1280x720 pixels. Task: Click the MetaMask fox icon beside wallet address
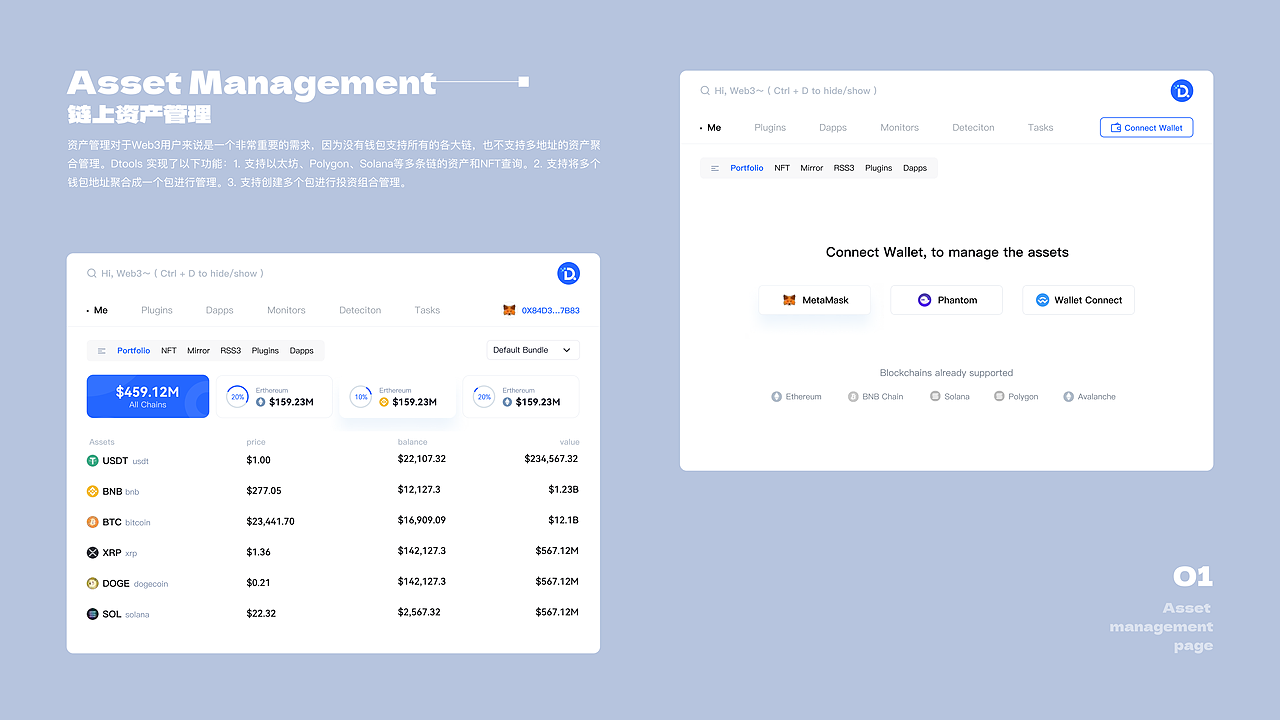(509, 310)
